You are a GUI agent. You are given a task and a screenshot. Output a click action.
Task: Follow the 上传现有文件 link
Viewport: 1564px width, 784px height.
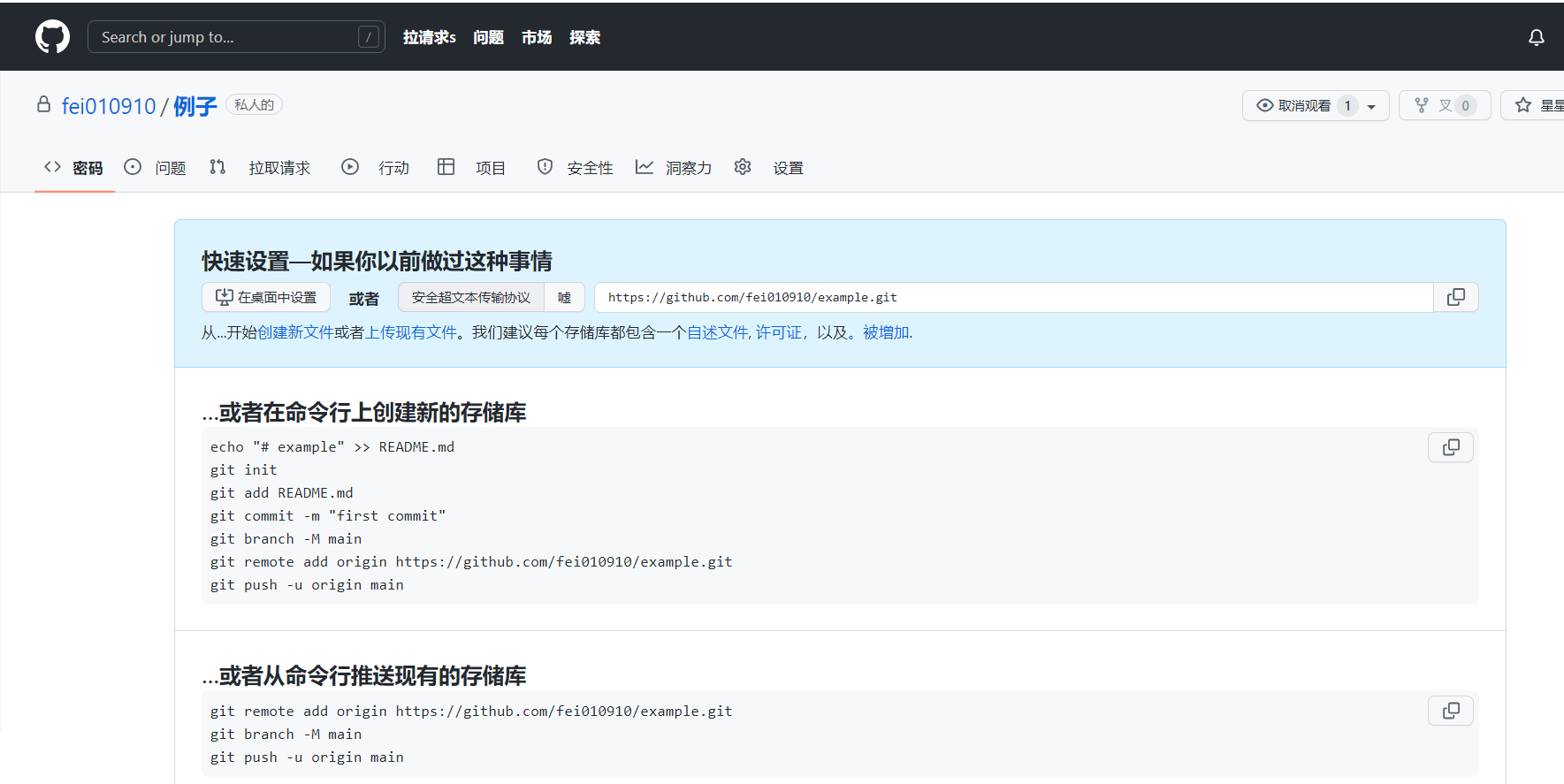coord(411,332)
